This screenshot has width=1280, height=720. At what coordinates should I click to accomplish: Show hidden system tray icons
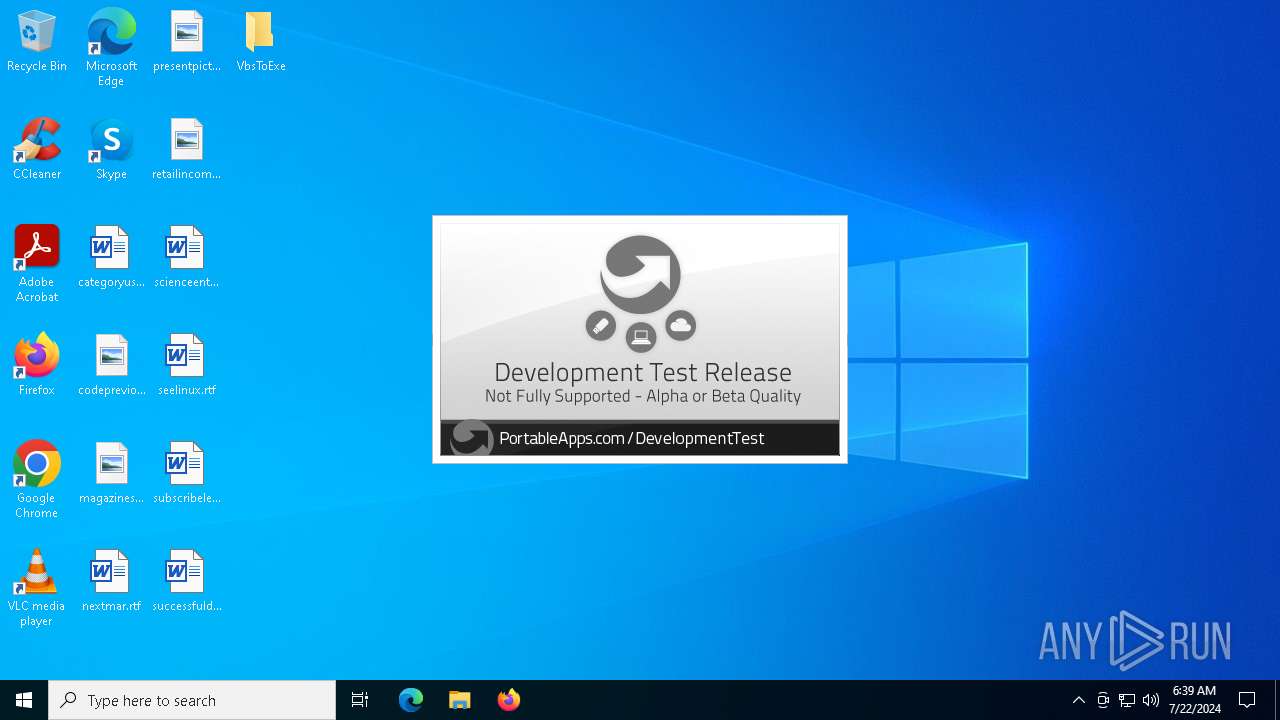[x=1079, y=700]
